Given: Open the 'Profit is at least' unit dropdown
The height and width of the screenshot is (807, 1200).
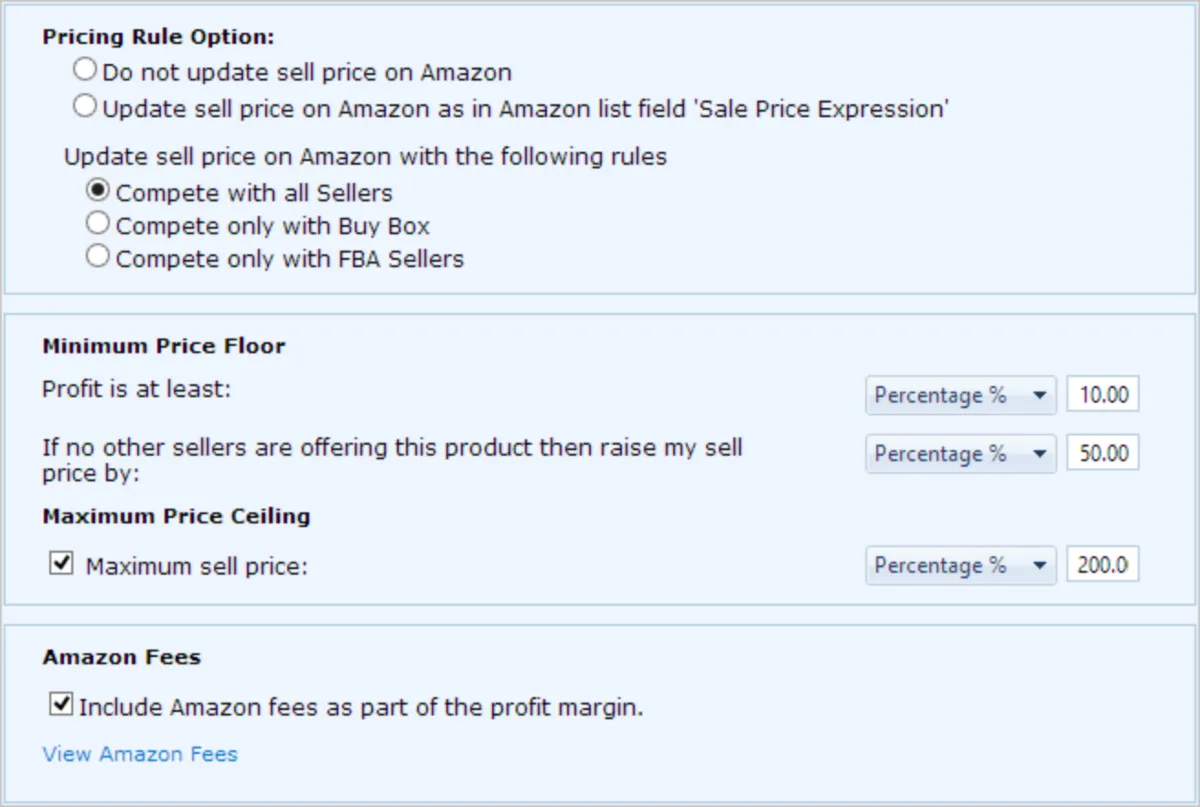Looking at the screenshot, I should point(960,396).
